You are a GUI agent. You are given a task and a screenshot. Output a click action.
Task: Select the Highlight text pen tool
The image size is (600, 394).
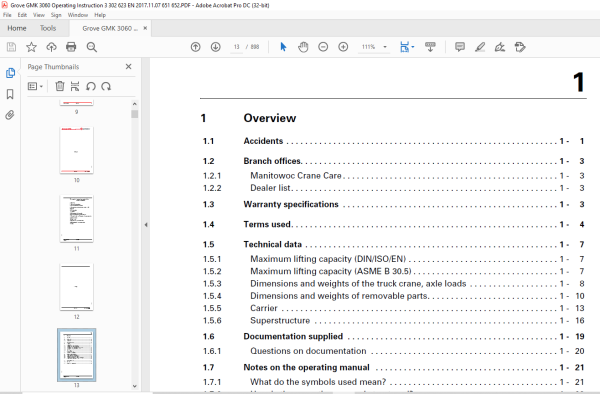pyautogui.click(x=480, y=47)
